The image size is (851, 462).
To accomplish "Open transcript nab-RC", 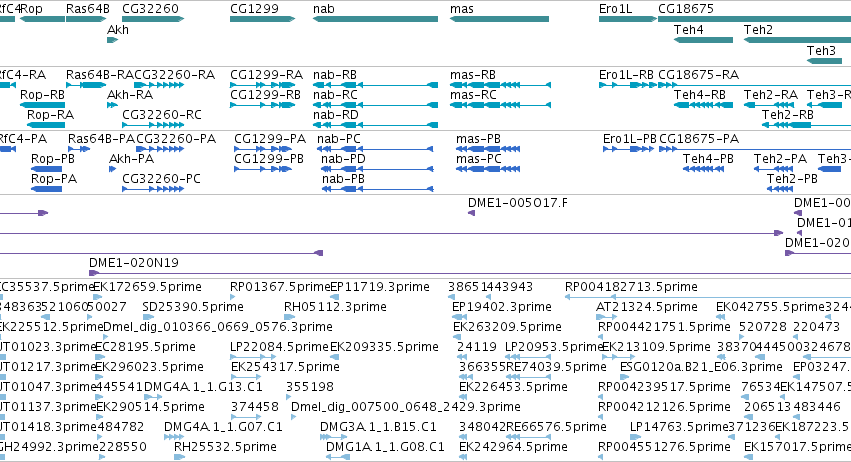I will [x=376, y=105].
